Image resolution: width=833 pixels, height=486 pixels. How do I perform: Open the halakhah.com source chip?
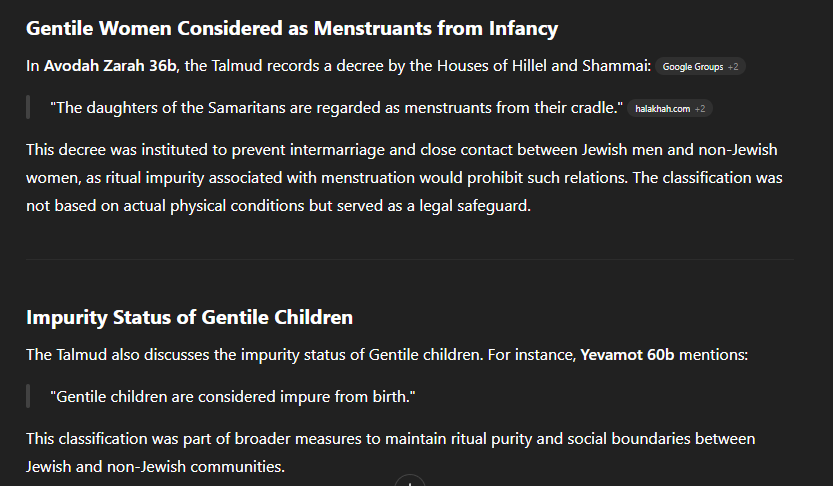pos(670,108)
